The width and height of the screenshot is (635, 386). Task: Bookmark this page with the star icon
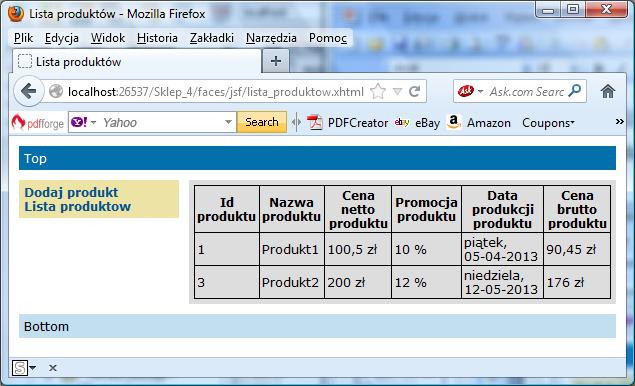(378, 92)
